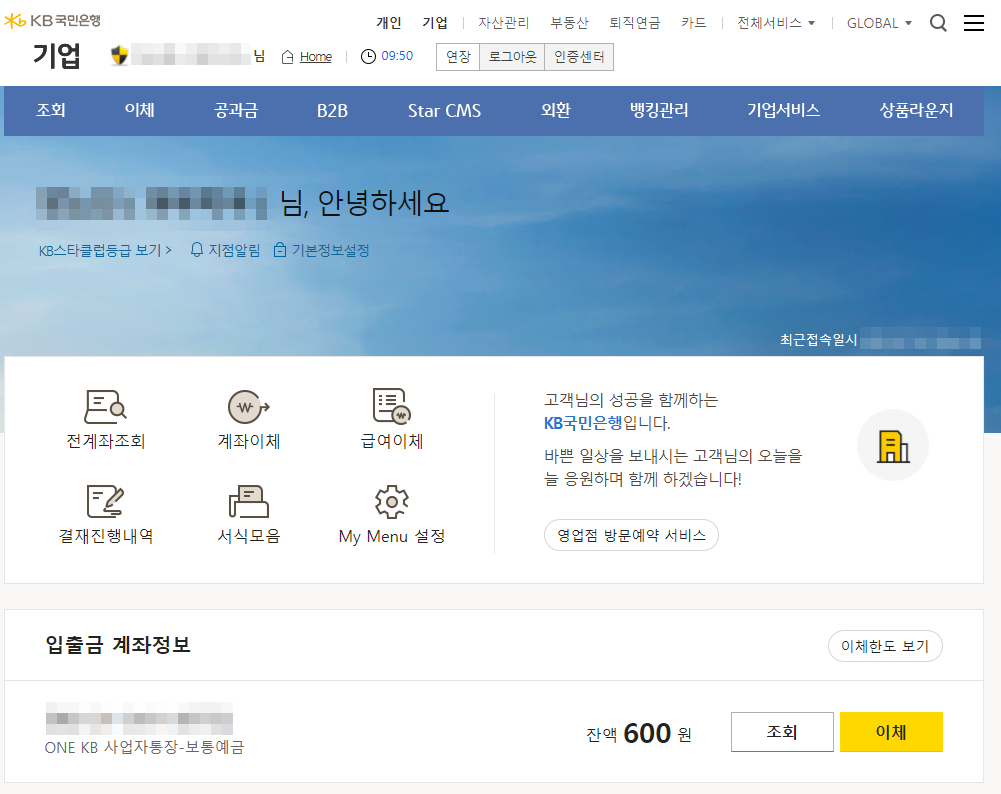Open the 조회 main menu
The height and width of the screenshot is (794, 1001).
(x=51, y=110)
